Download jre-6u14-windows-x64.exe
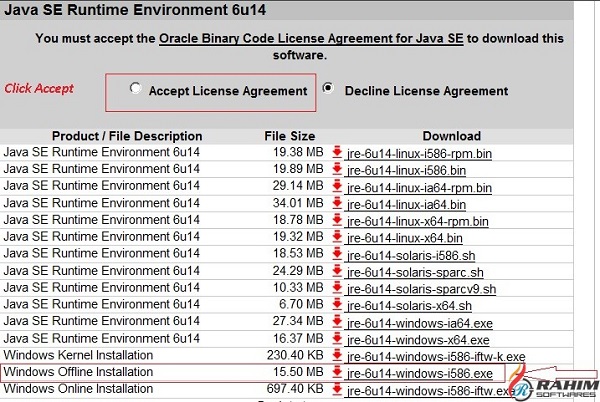 418,340
